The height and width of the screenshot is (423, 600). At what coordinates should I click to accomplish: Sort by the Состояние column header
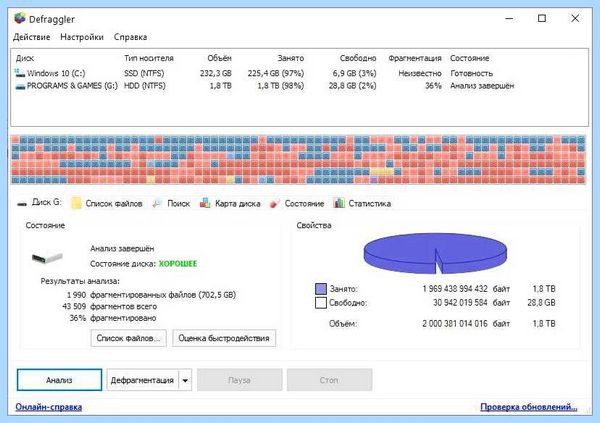470,58
